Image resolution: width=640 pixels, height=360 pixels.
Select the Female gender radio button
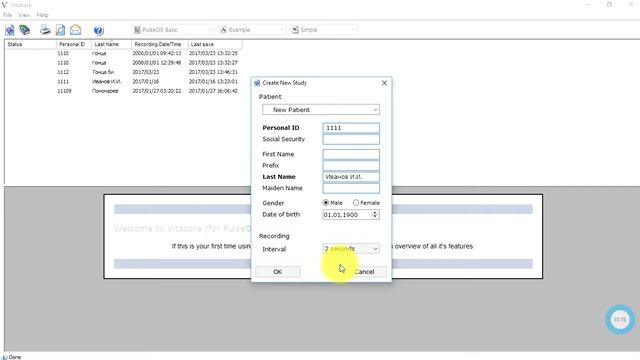pyautogui.click(x=356, y=202)
